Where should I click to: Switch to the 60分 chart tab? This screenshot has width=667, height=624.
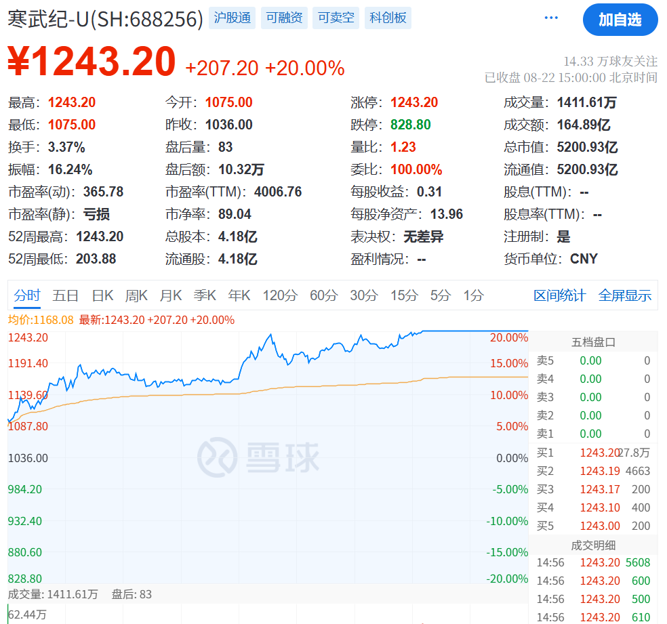tap(324, 295)
